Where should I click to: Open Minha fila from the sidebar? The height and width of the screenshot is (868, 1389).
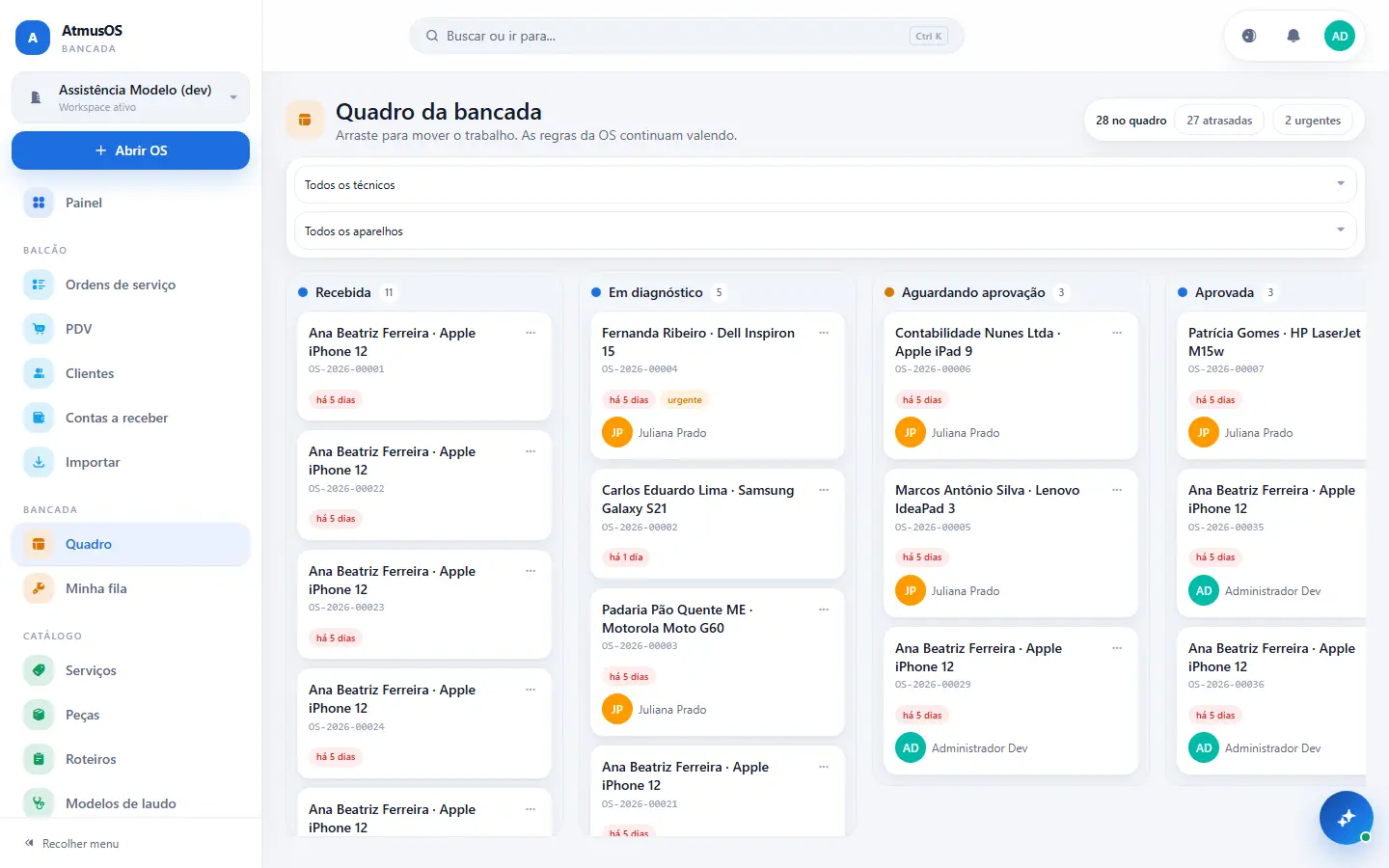click(130, 588)
